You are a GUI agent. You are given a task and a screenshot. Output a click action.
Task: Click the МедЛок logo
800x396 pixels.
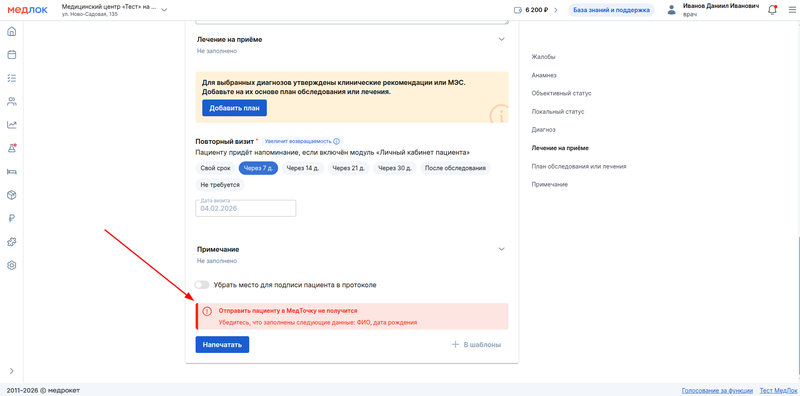pyautogui.click(x=28, y=10)
